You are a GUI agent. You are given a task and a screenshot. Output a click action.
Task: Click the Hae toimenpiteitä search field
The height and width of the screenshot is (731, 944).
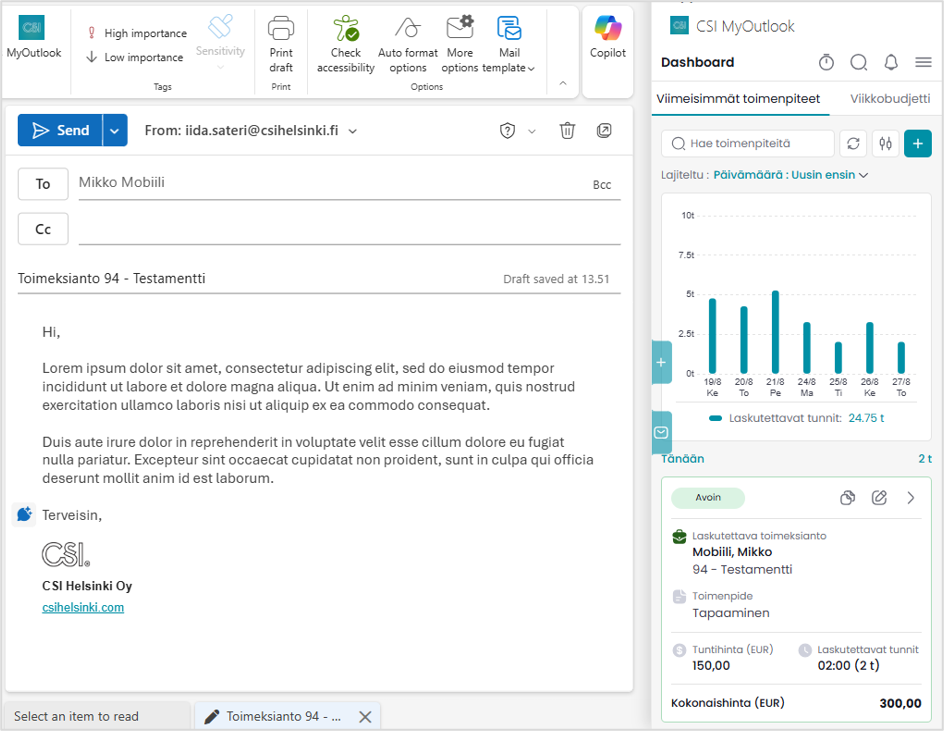(748, 143)
